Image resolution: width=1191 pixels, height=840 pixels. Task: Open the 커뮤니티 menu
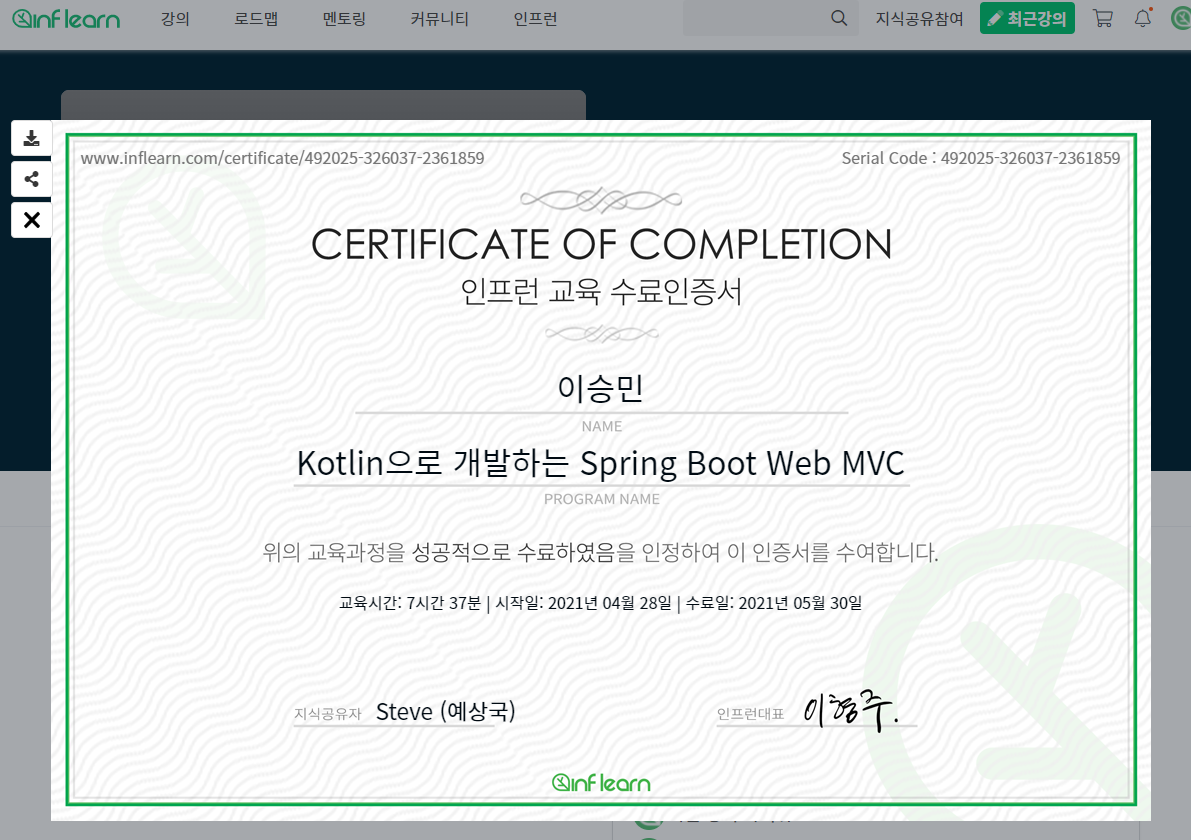tap(440, 19)
